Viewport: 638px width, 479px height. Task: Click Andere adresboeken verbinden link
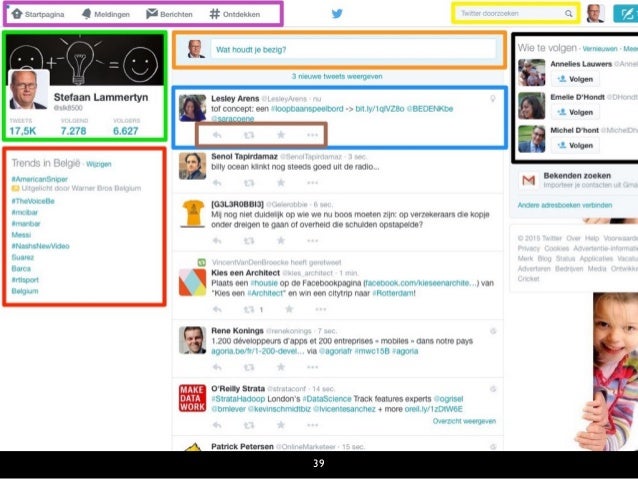565,205
